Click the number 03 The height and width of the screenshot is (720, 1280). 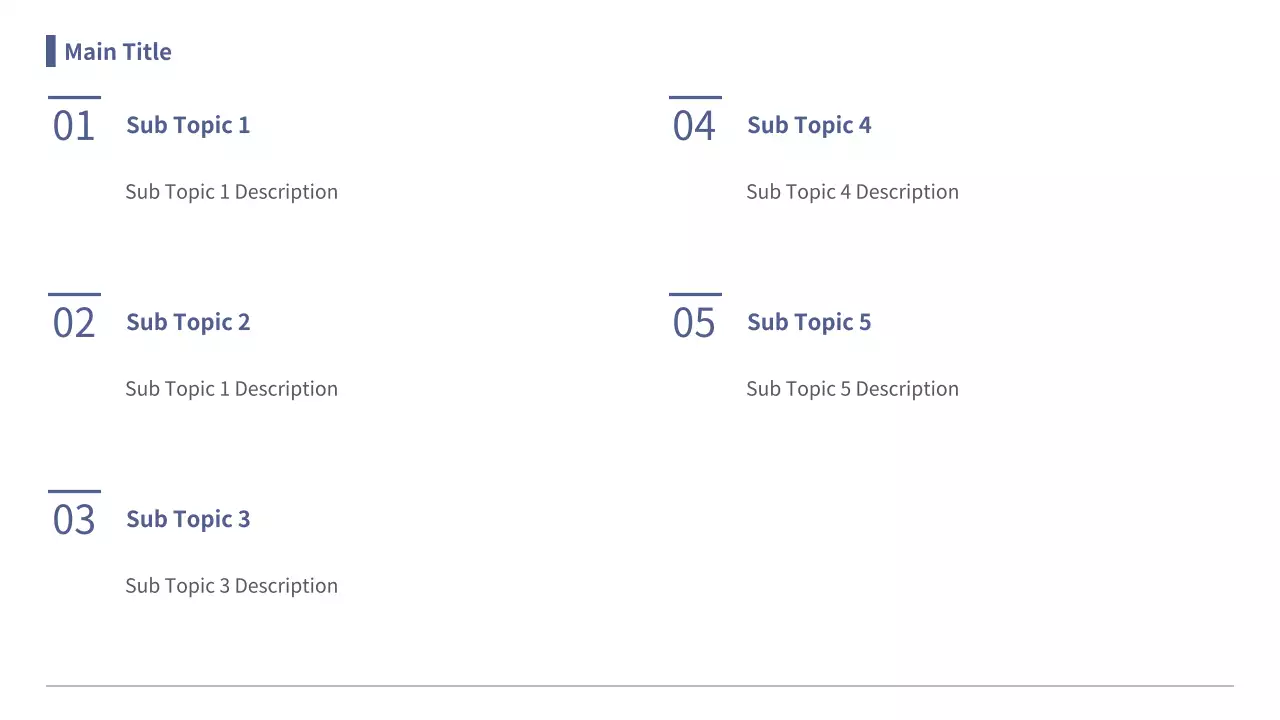click(74, 520)
